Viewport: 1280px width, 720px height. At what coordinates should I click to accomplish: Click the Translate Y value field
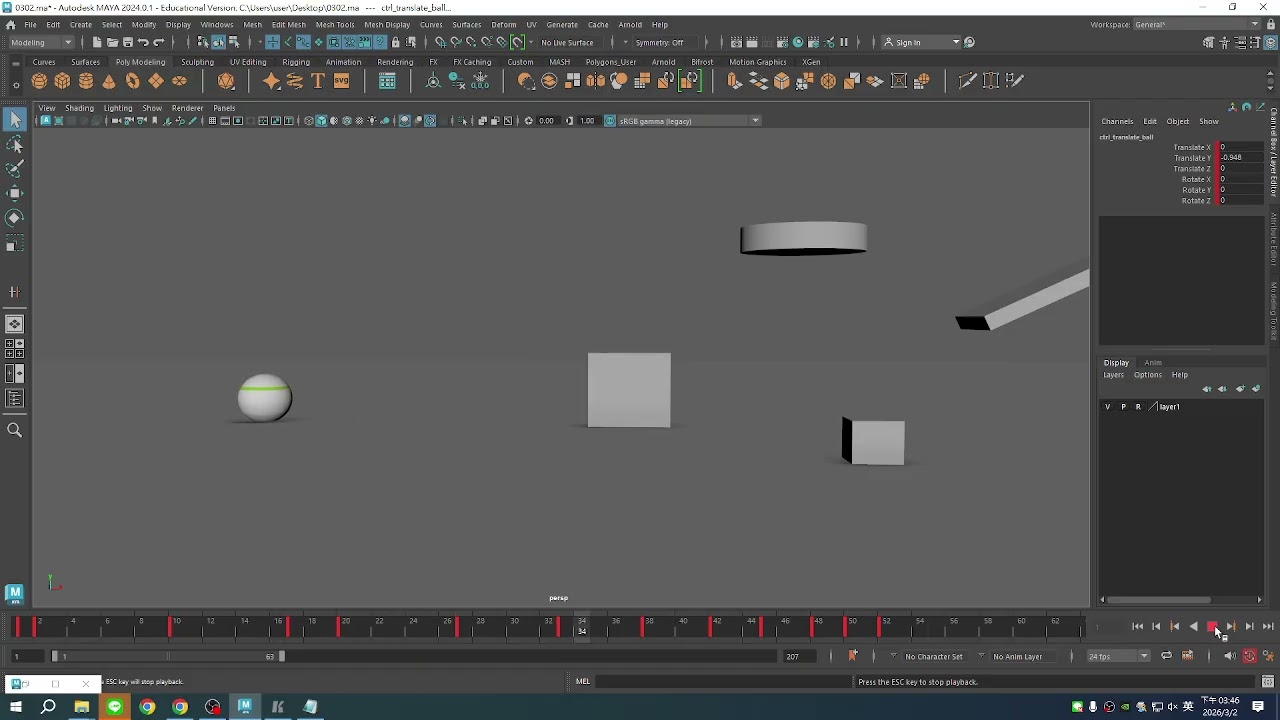(x=1240, y=158)
